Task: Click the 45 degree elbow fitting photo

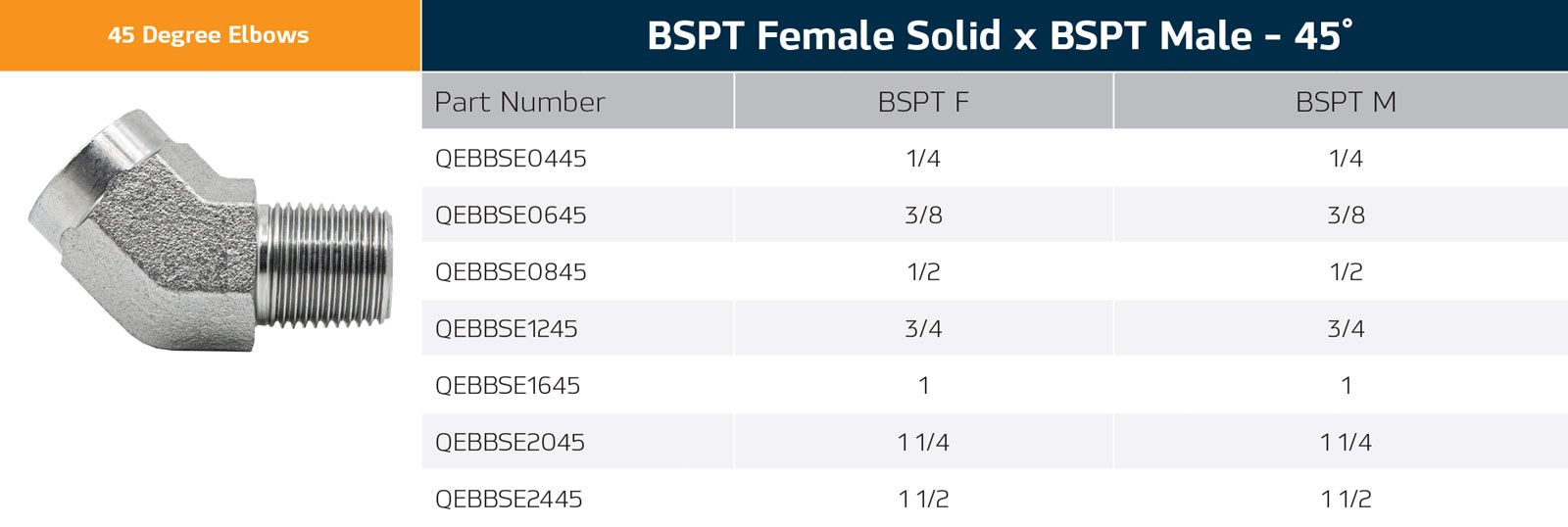Action: 211,231
